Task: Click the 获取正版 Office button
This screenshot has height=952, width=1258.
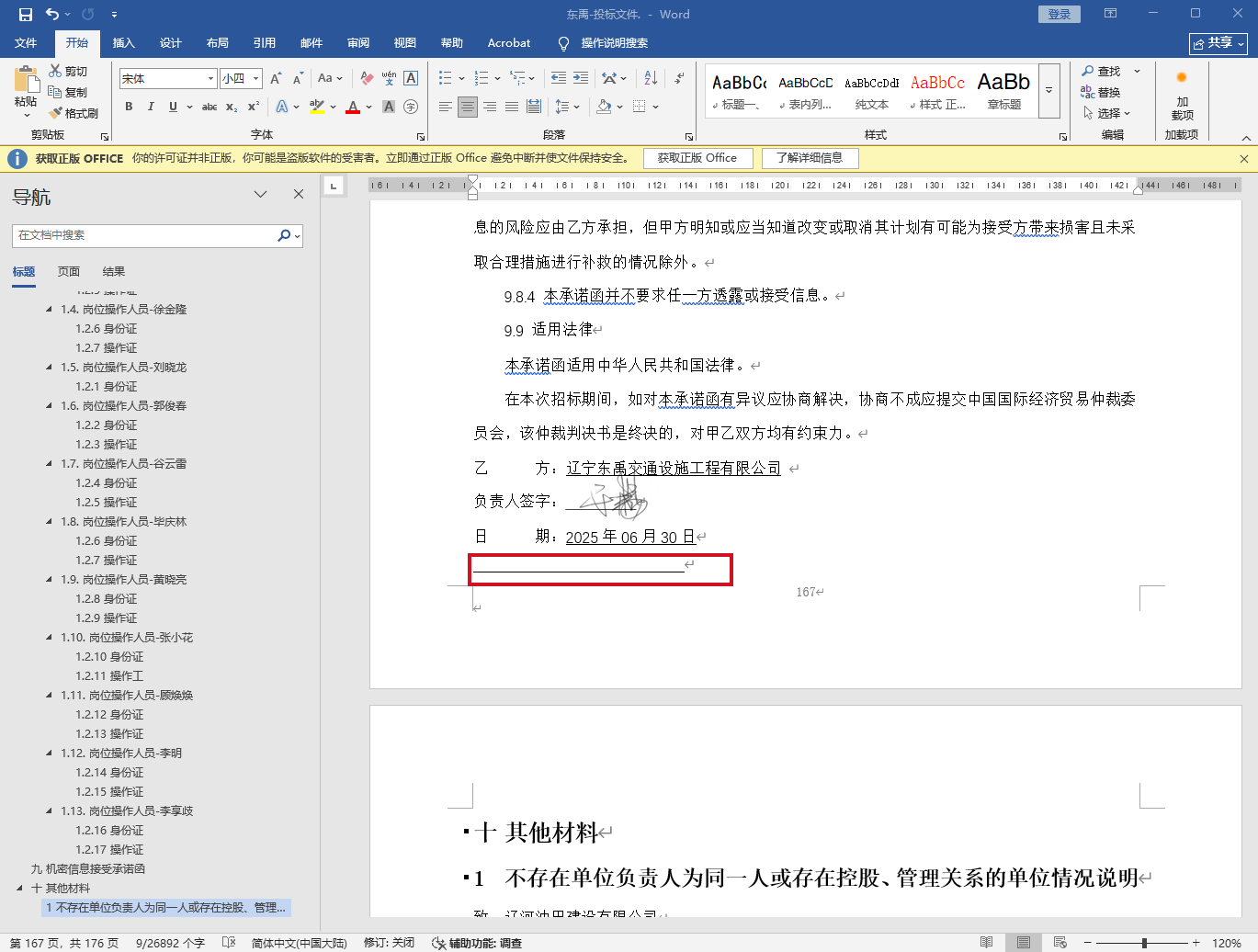Action: 697,158
